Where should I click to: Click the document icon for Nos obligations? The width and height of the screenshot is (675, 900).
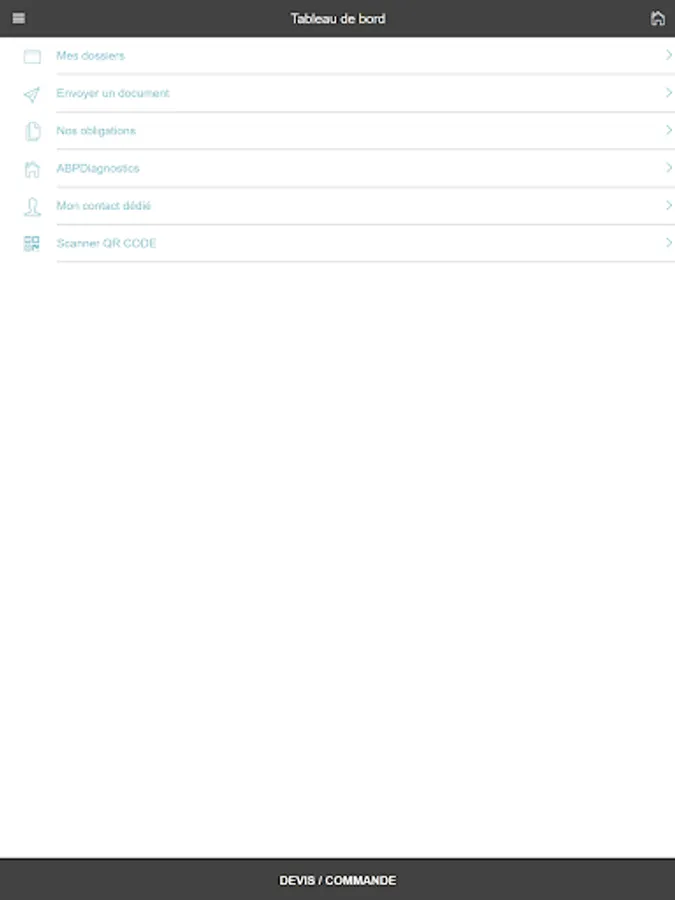(x=33, y=131)
